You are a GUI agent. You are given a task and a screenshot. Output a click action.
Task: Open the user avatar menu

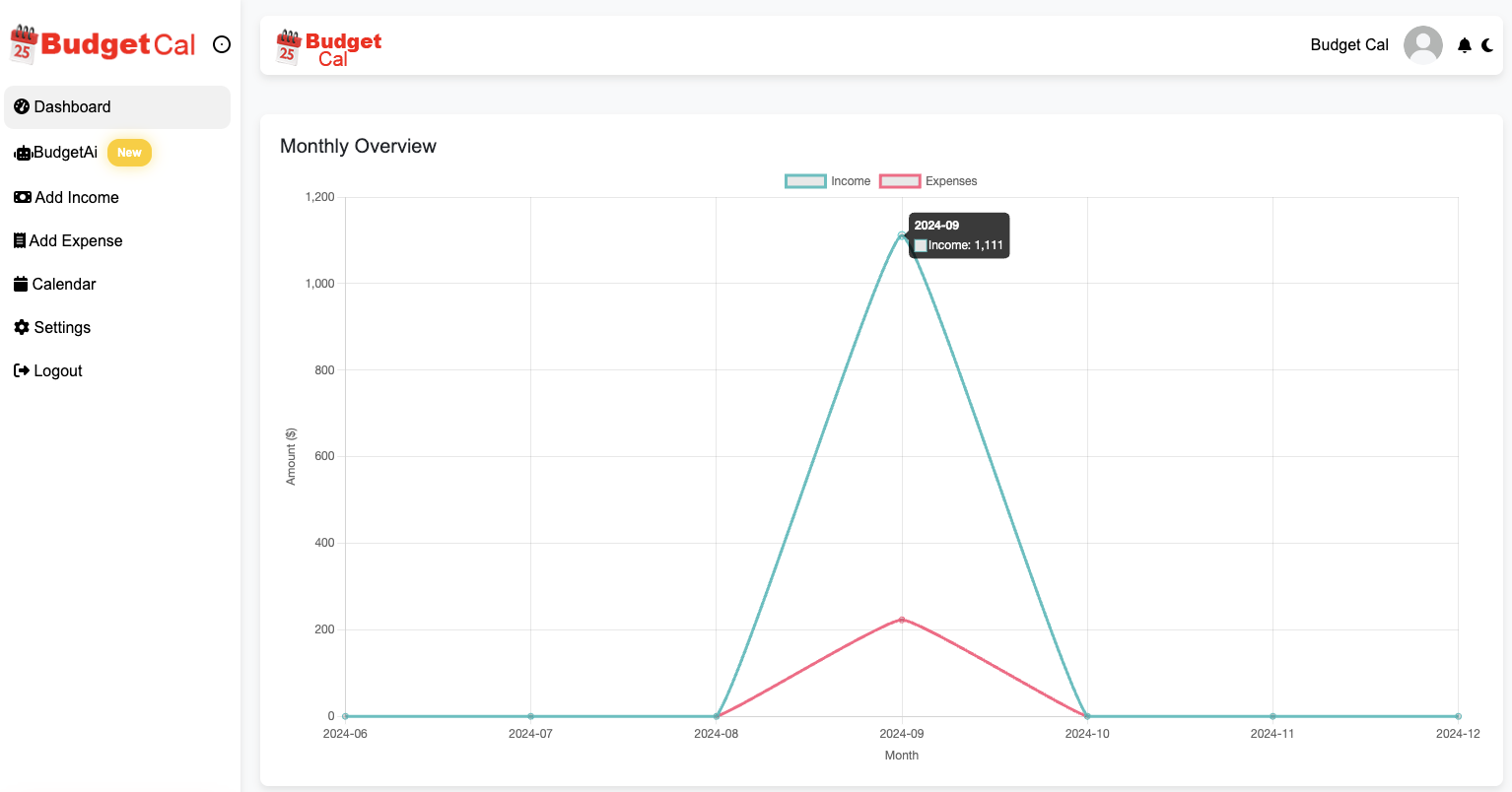[1423, 45]
